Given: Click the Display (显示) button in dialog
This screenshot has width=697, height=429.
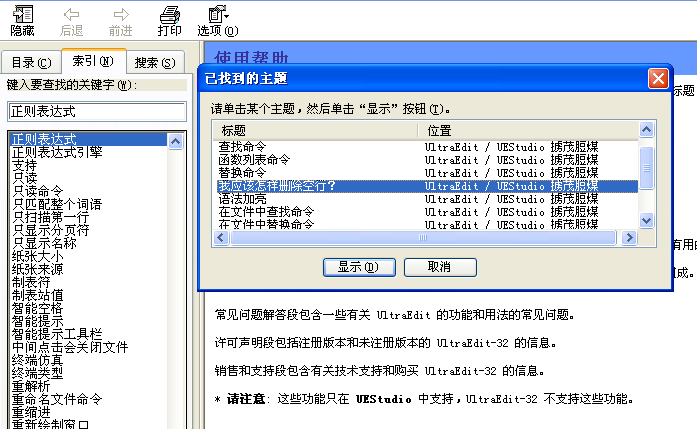Looking at the screenshot, I should point(359,267).
